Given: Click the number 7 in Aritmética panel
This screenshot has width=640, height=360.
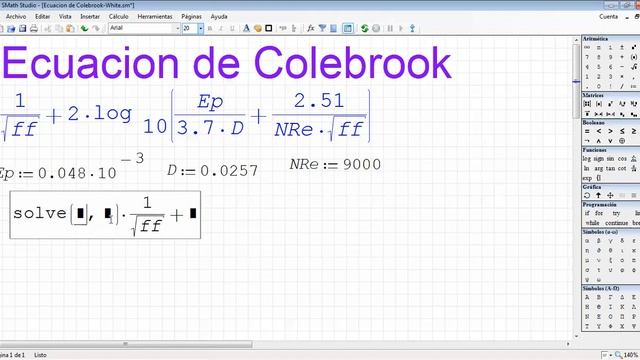Looking at the screenshot, I should pos(587,57).
